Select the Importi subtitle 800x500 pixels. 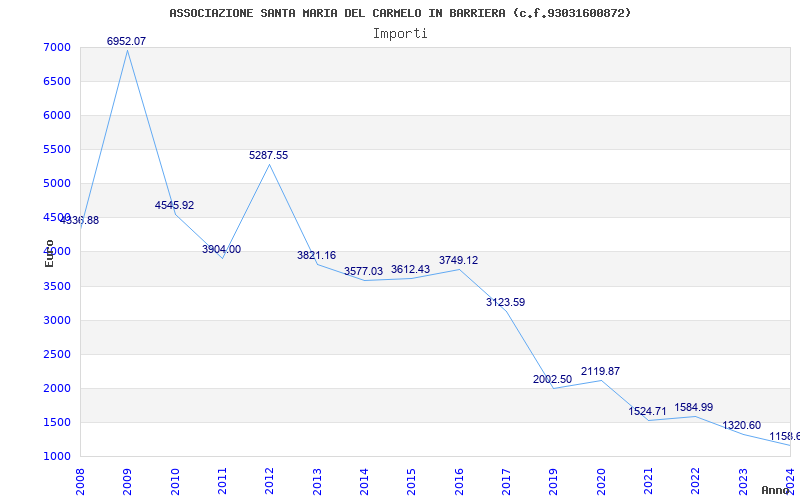[400, 34]
